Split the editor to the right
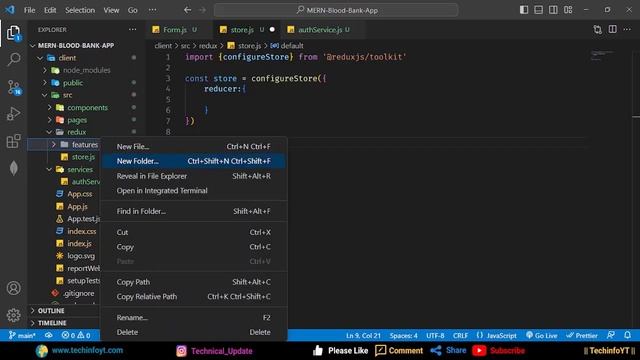The image size is (640, 360). (613, 29)
